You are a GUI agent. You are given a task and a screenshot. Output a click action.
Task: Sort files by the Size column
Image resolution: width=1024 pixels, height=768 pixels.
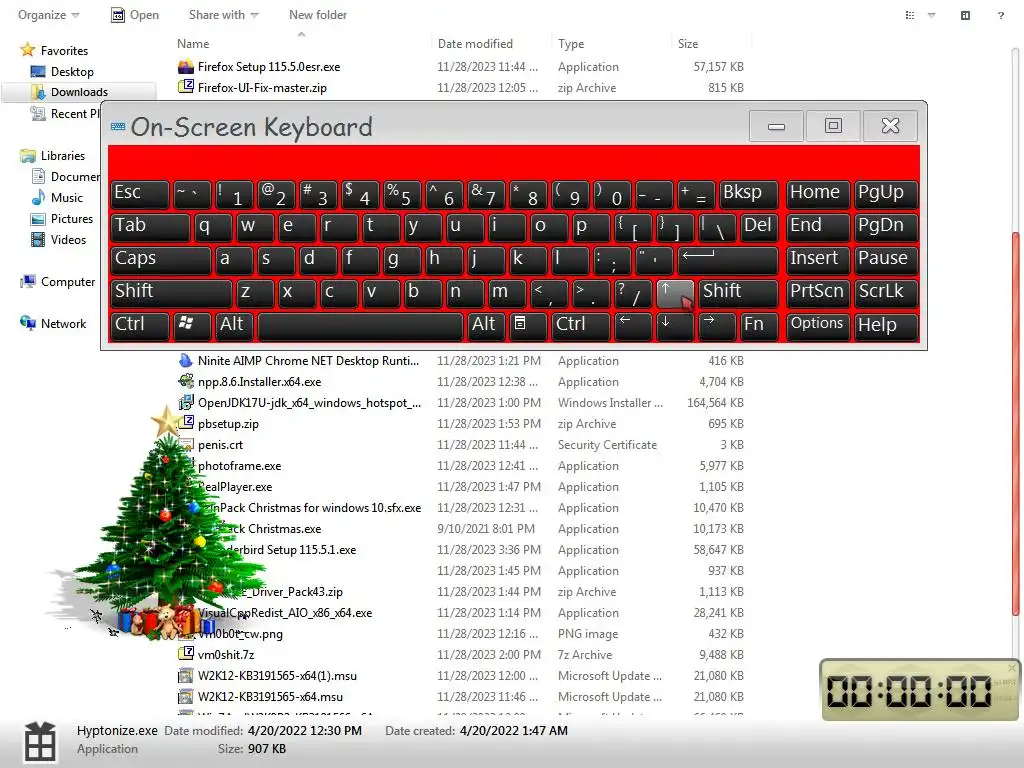(x=688, y=44)
